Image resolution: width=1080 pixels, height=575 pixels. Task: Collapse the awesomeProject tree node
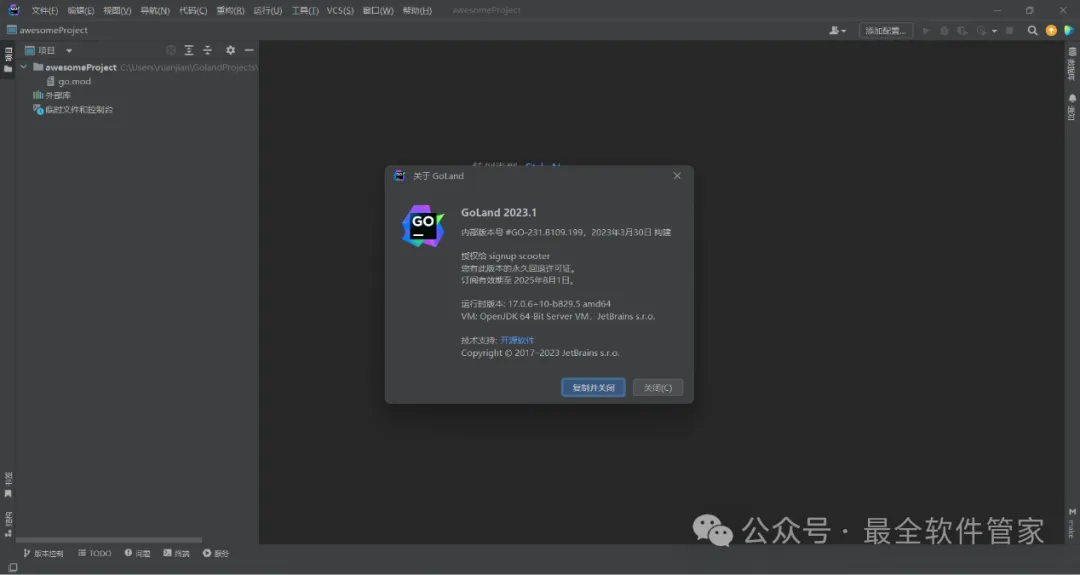point(24,67)
